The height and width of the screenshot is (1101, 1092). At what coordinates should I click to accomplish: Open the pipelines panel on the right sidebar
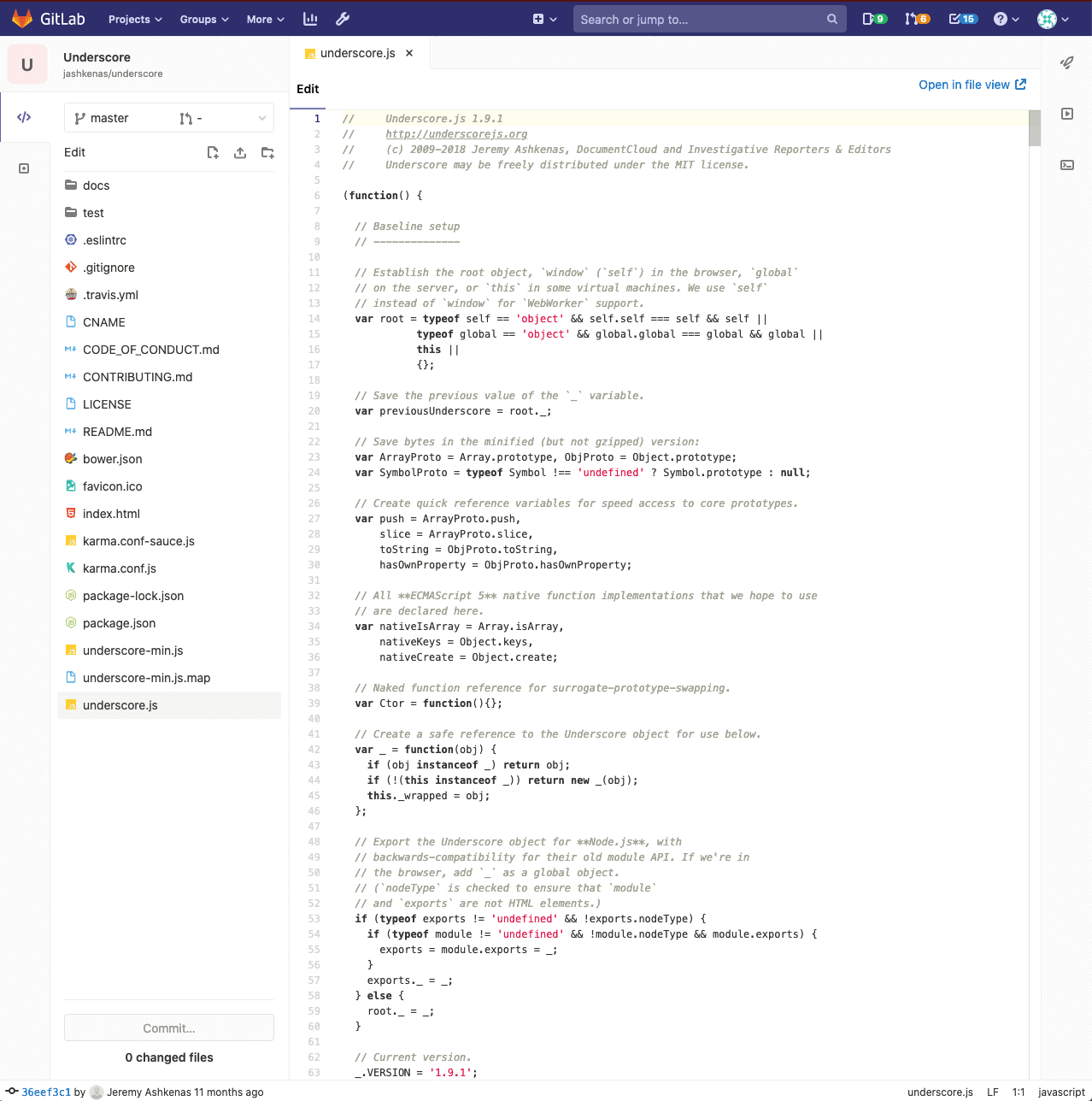click(x=1067, y=63)
